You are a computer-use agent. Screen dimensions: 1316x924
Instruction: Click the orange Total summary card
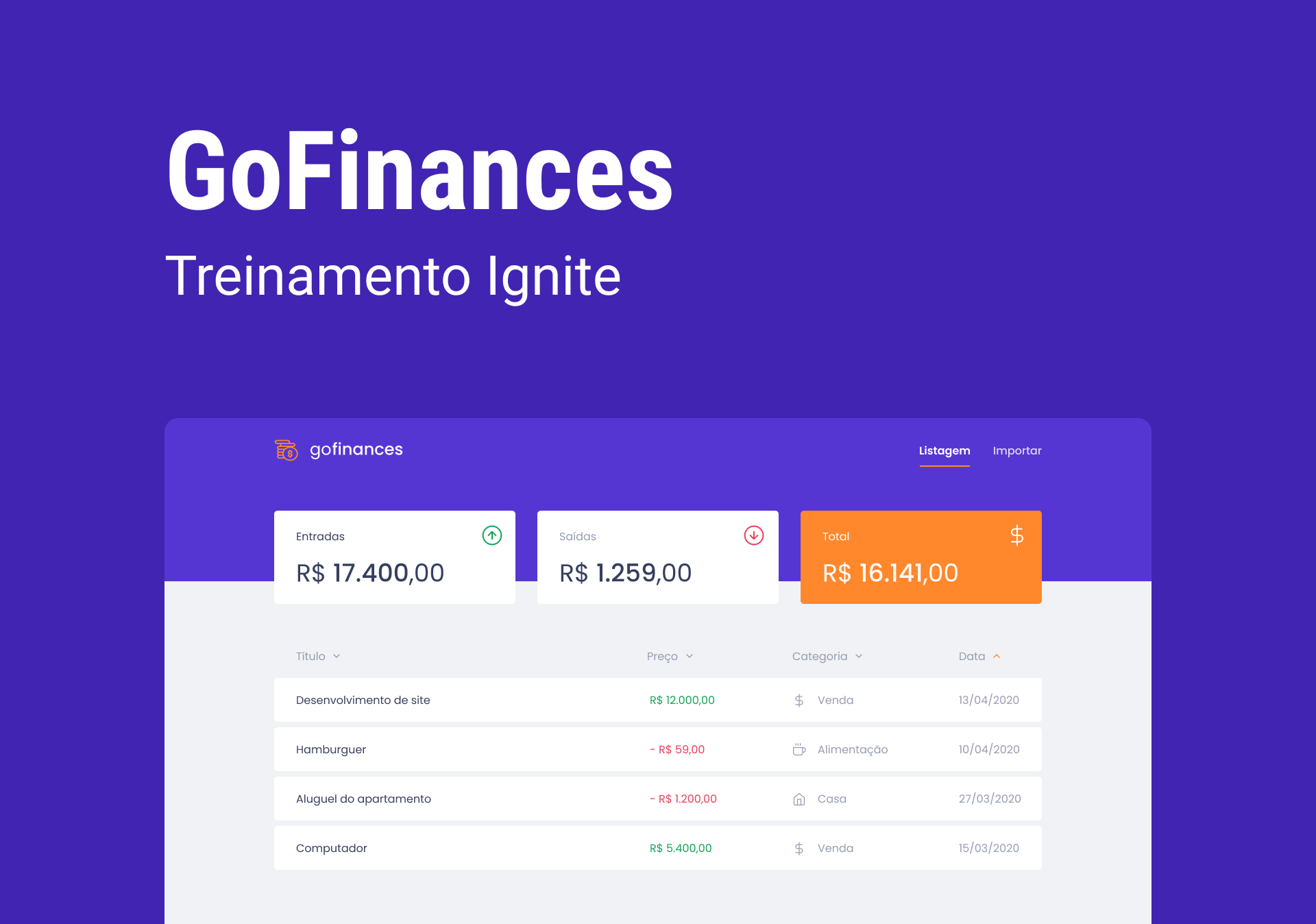[x=921, y=557]
